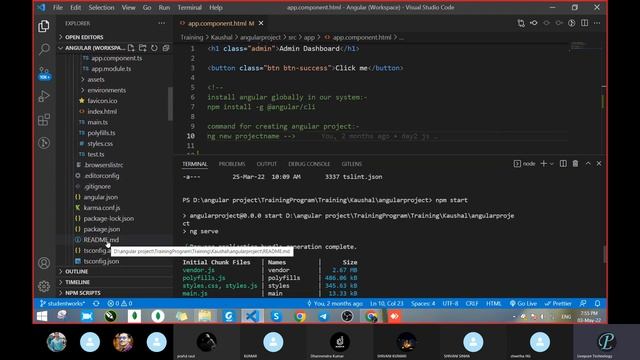The height and width of the screenshot is (360, 640).
Task: Open Skype from taskbar
Action: coord(276,316)
